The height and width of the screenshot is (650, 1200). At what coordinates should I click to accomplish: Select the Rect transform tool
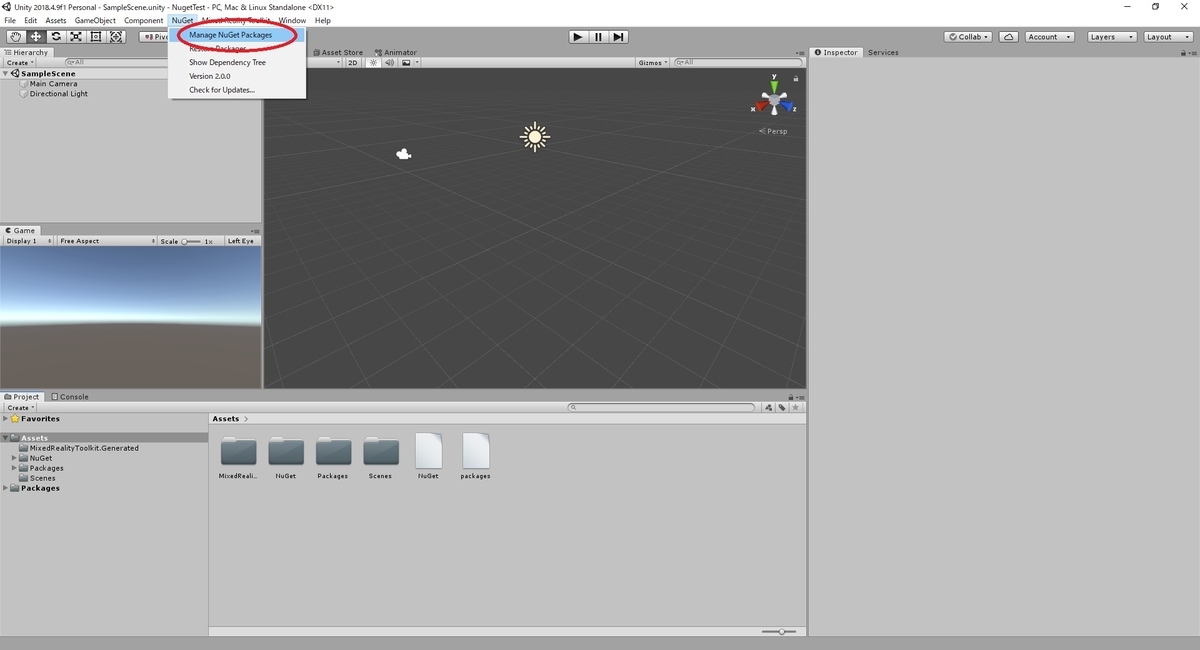point(96,37)
